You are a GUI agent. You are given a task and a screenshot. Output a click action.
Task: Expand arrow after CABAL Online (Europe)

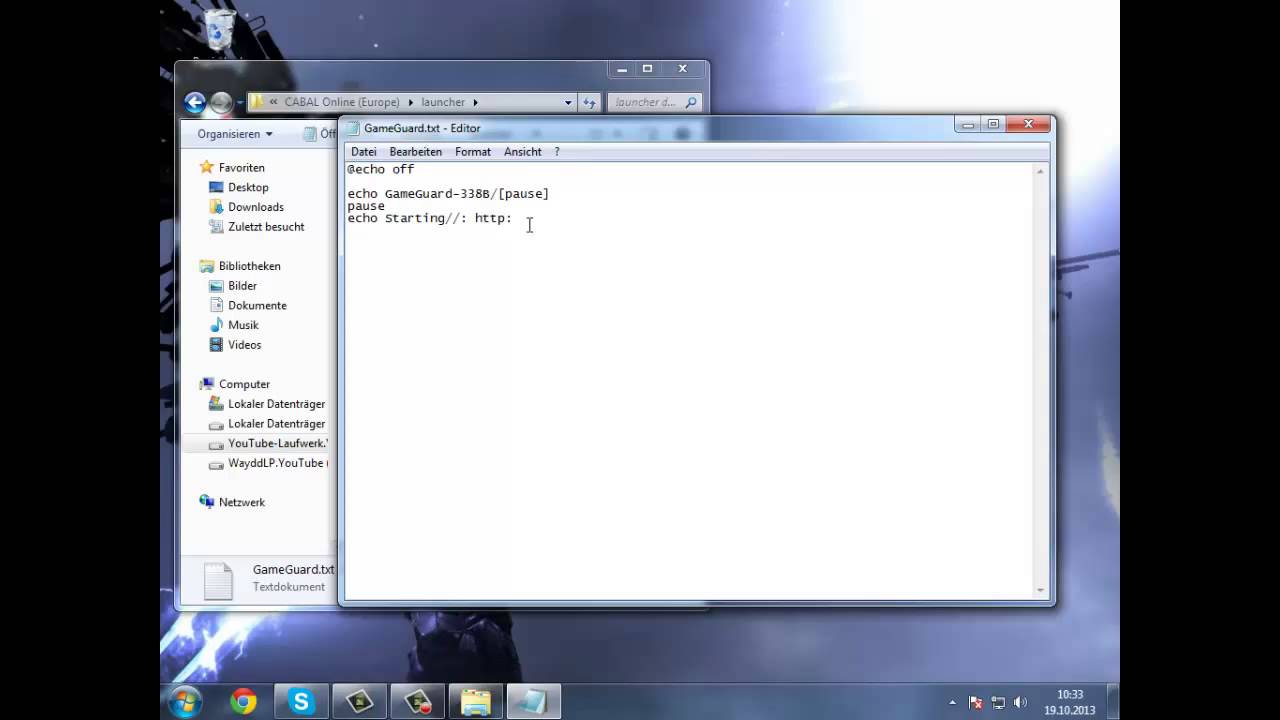click(x=410, y=102)
